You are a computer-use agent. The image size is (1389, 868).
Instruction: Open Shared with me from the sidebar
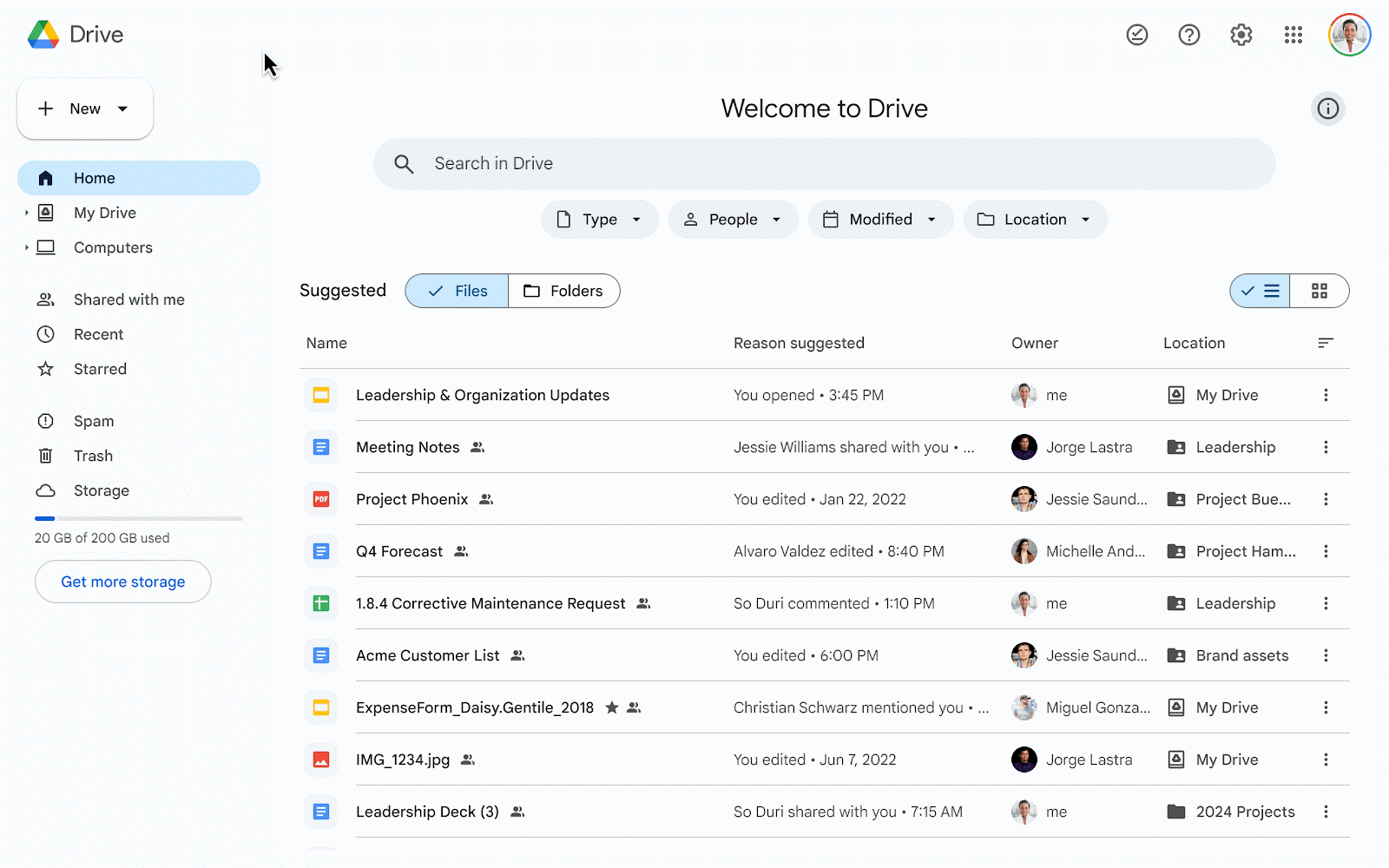128,299
